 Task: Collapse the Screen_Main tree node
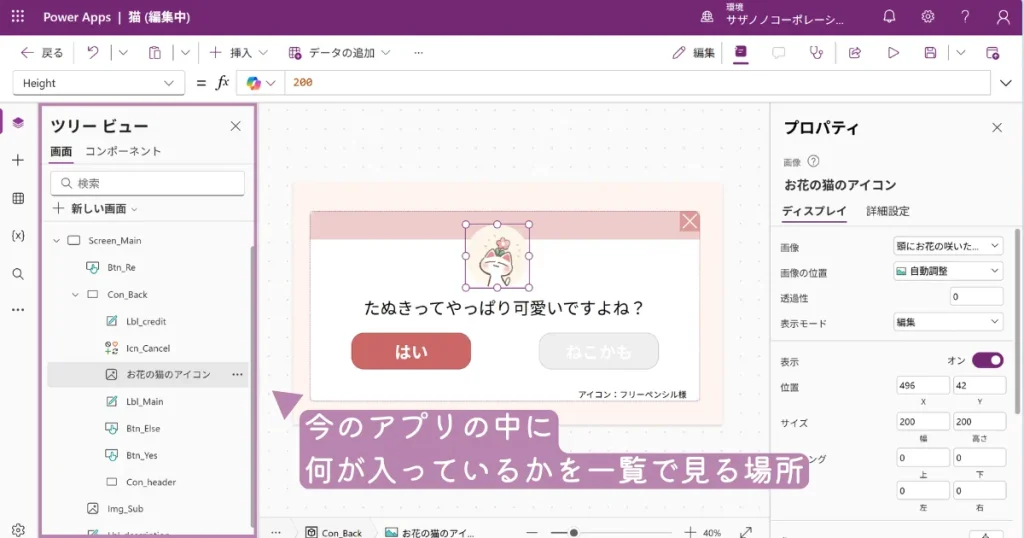(x=56, y=241)
